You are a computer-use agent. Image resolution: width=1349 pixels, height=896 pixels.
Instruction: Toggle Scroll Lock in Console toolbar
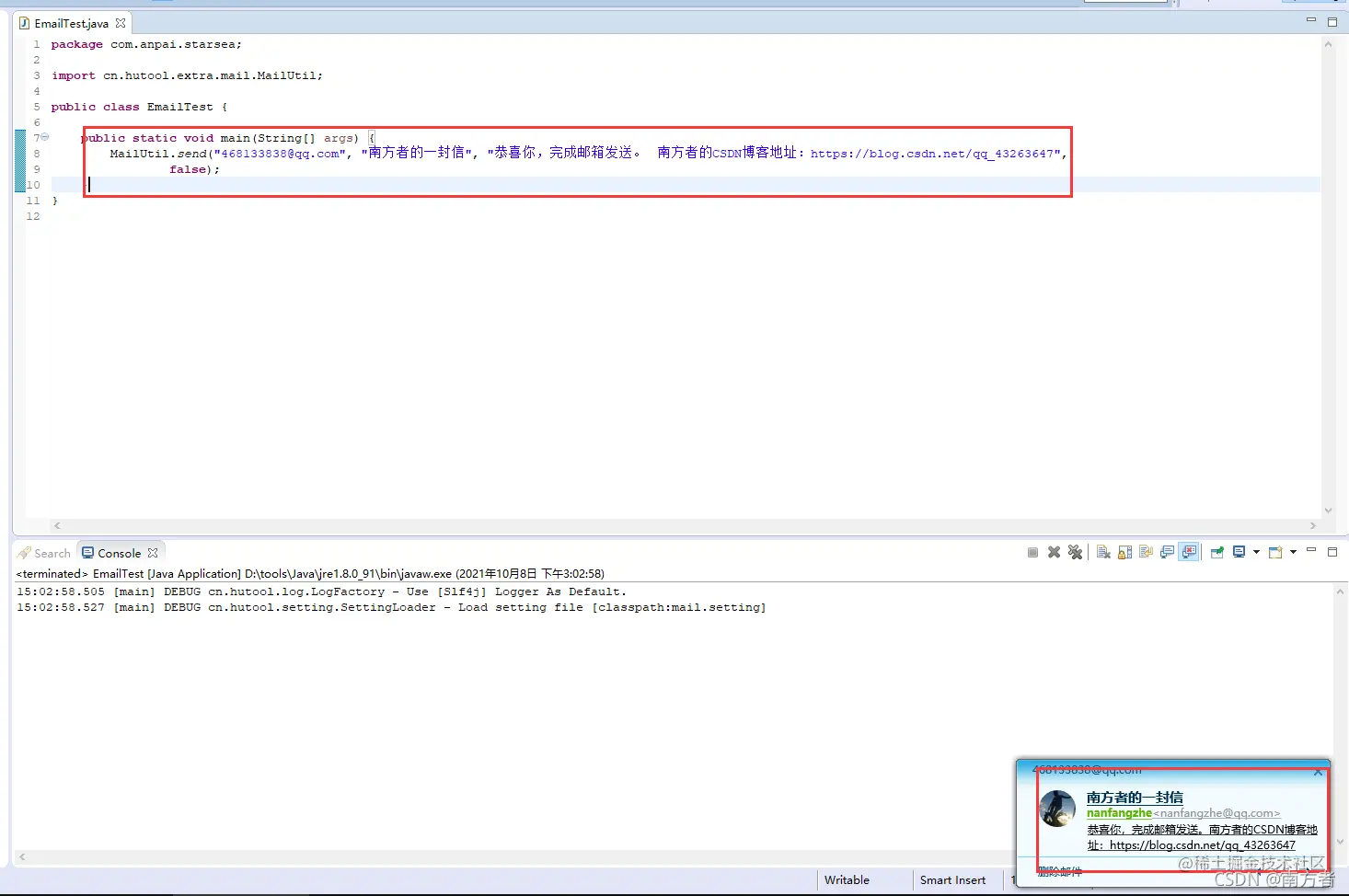(1124, 552)
